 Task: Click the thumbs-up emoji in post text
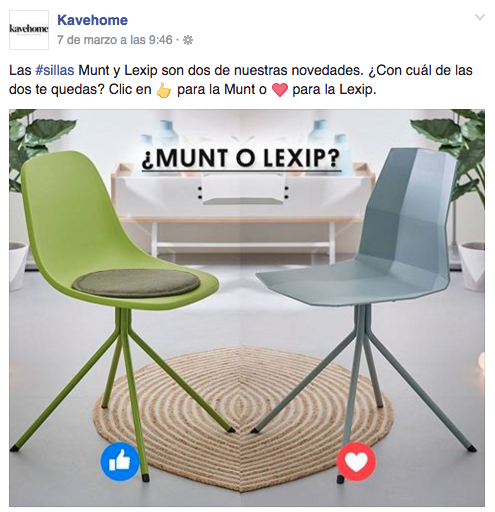pyautogui.click(x=164, y=90)
